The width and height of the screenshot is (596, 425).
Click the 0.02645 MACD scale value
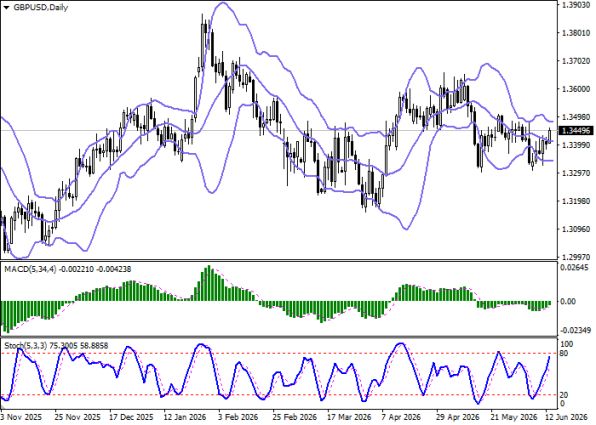coord(575,268)
